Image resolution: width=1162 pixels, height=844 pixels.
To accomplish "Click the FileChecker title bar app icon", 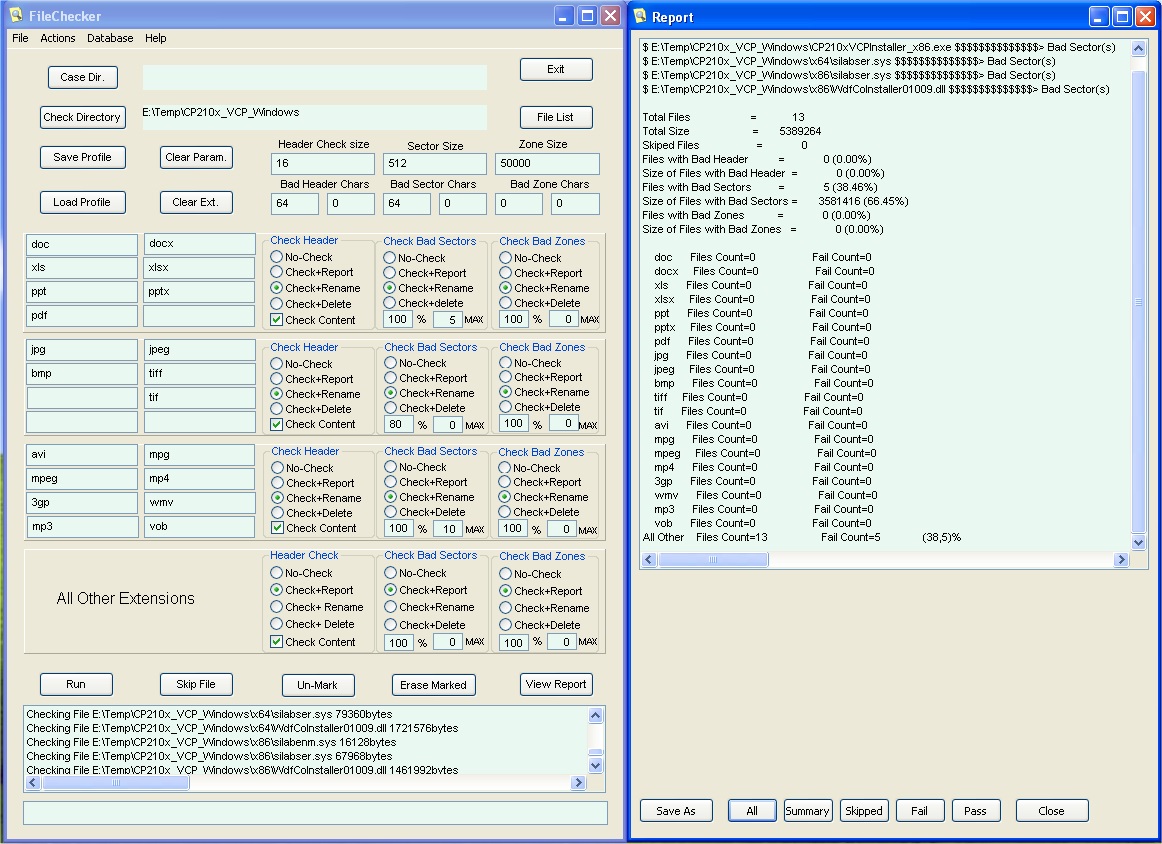I will click(x=16, y=16).
